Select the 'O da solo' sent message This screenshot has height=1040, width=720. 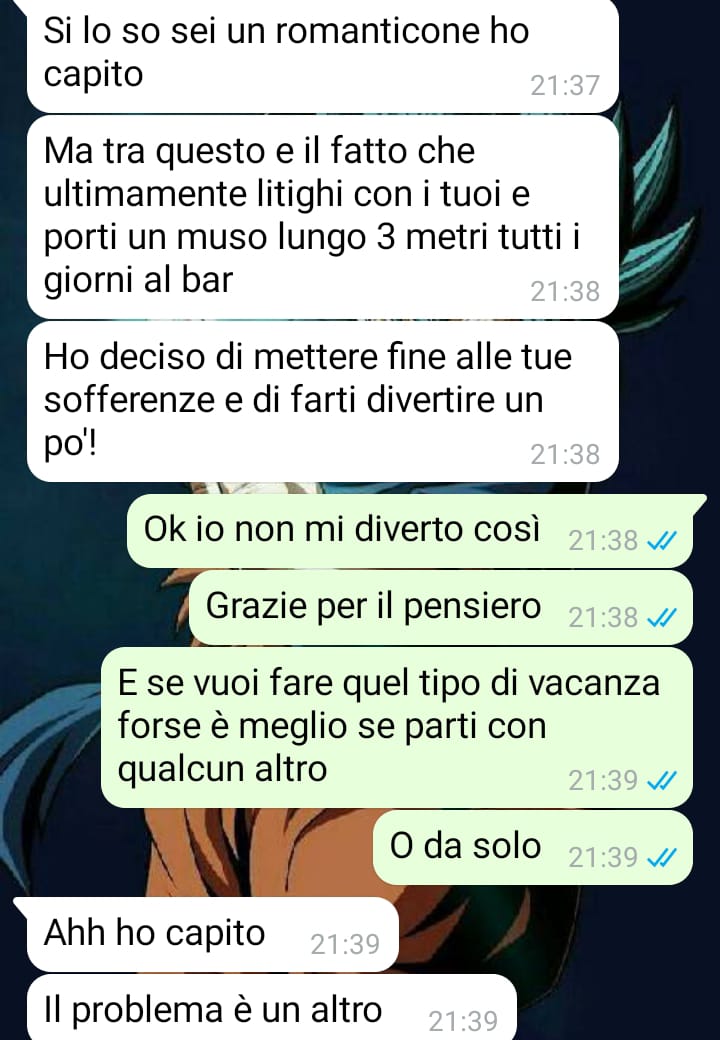(533, 847)
